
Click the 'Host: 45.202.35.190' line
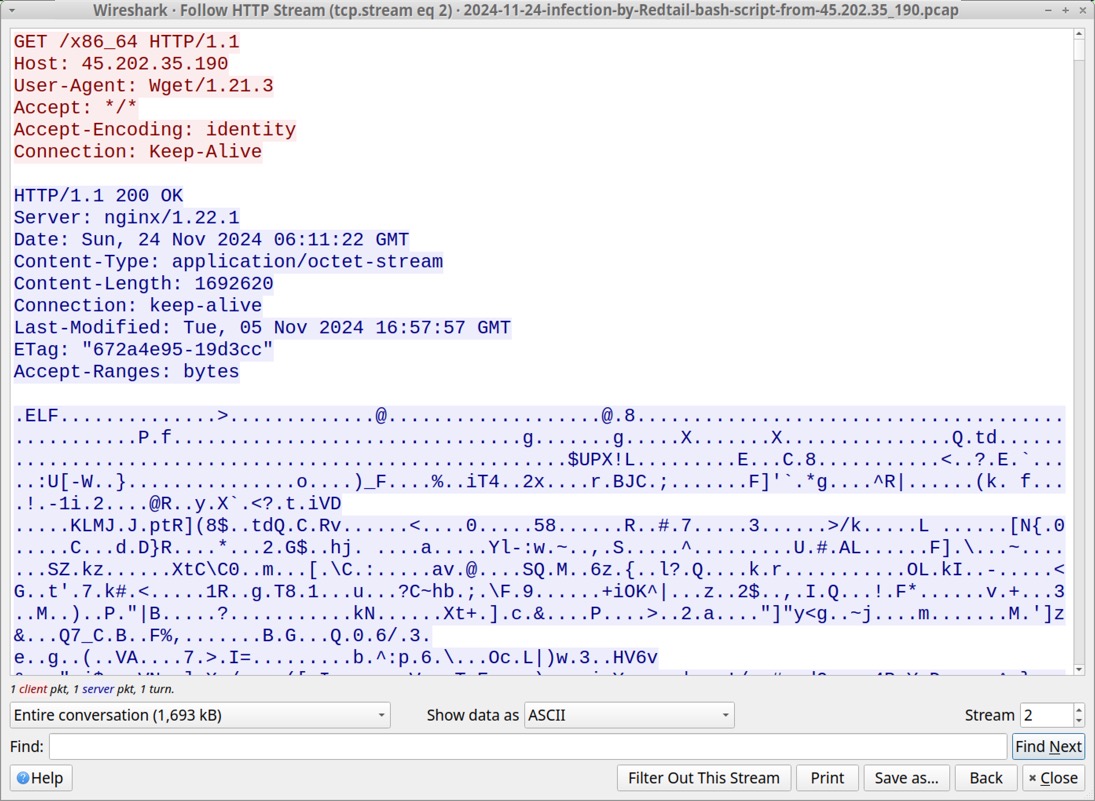[x=121, y=64]
